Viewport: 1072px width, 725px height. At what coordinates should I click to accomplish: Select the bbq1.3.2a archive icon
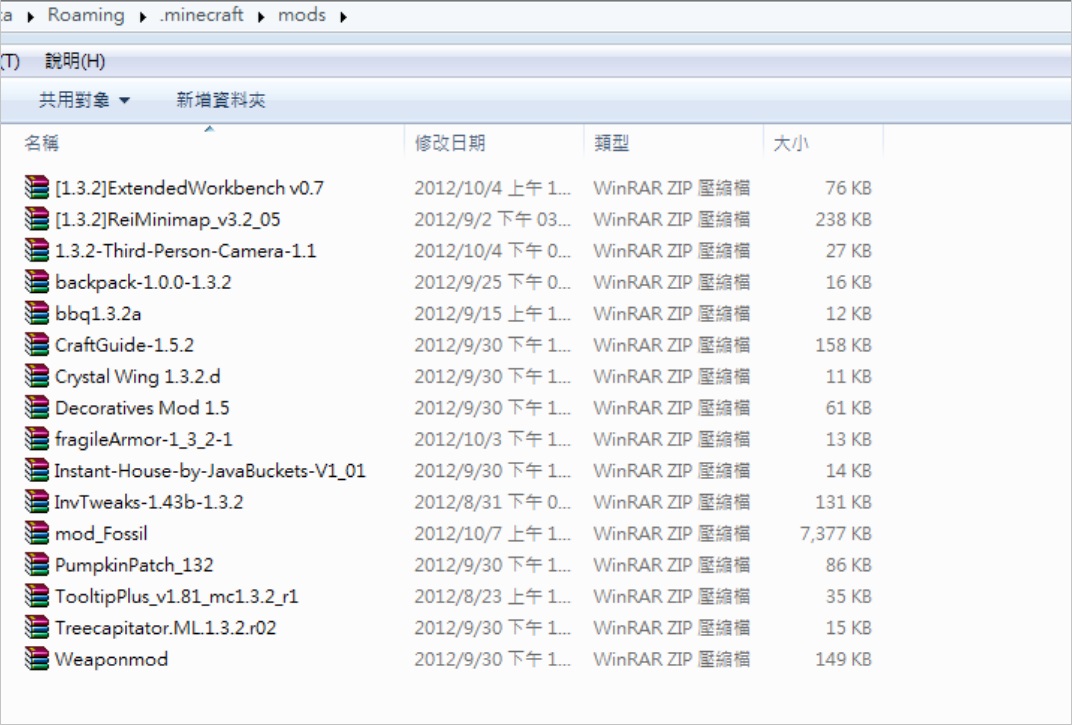pos(37,313)
